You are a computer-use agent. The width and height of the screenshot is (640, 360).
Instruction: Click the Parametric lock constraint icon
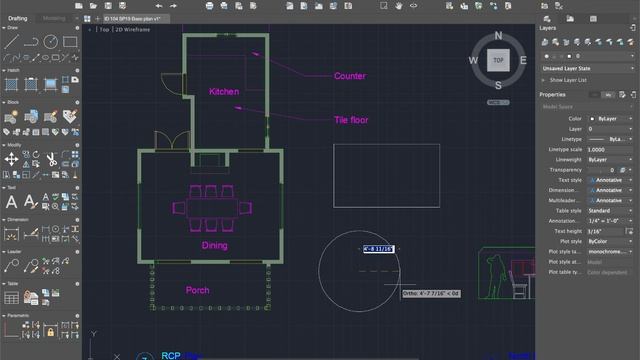pyautogui.click(x=51, y=330)
